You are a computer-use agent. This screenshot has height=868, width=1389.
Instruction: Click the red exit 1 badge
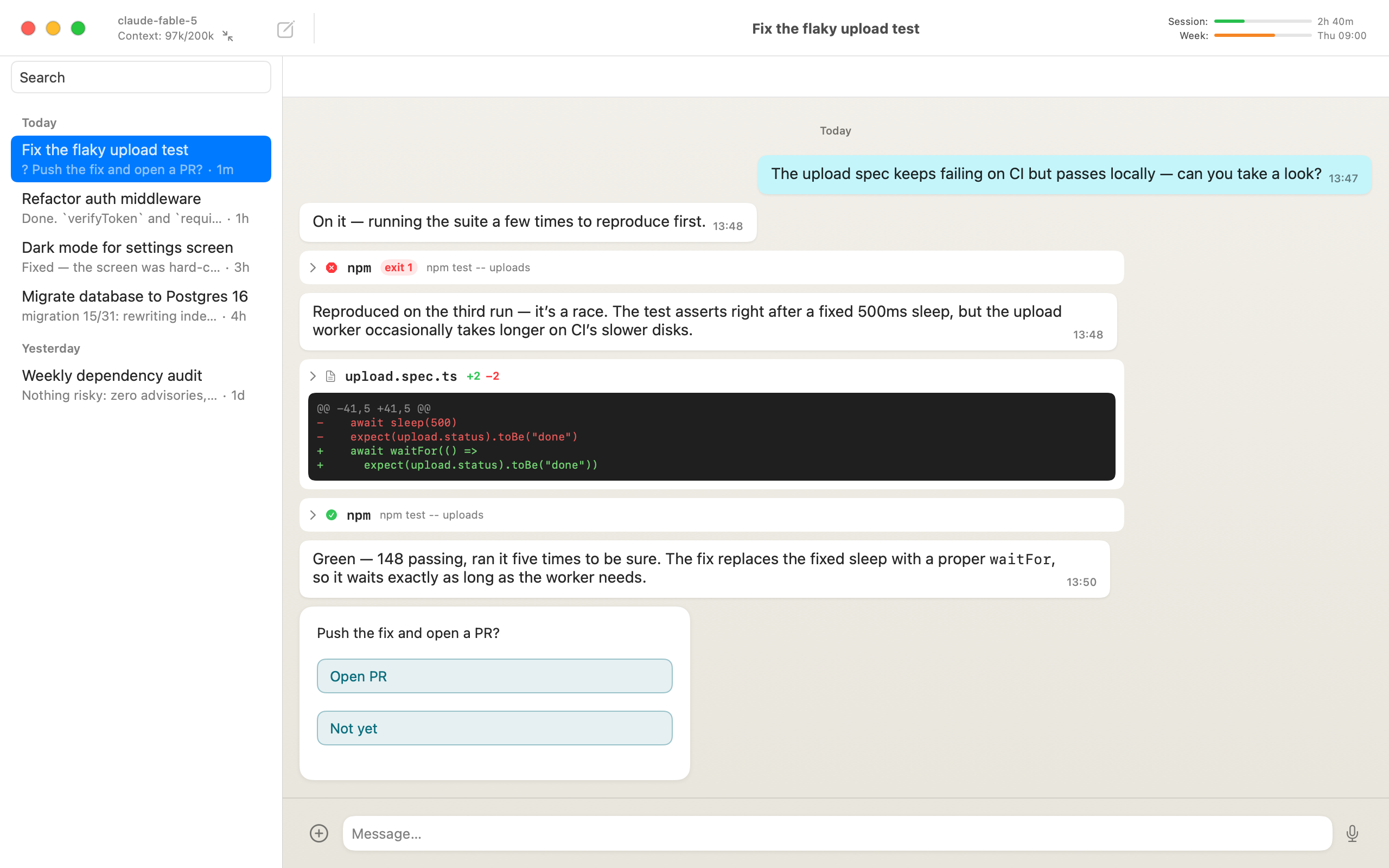coord(398,267)
